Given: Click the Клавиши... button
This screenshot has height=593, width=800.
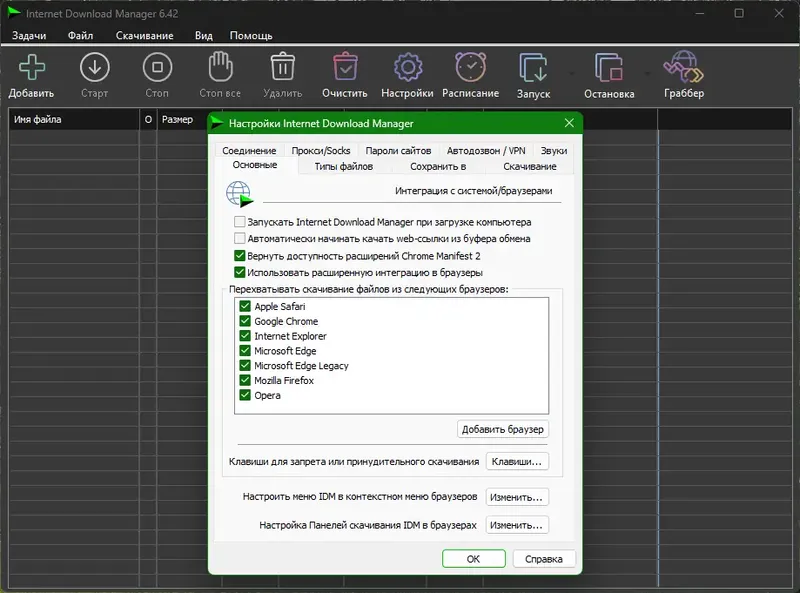Looking at the screenshot, I should (x=517, y=461).
